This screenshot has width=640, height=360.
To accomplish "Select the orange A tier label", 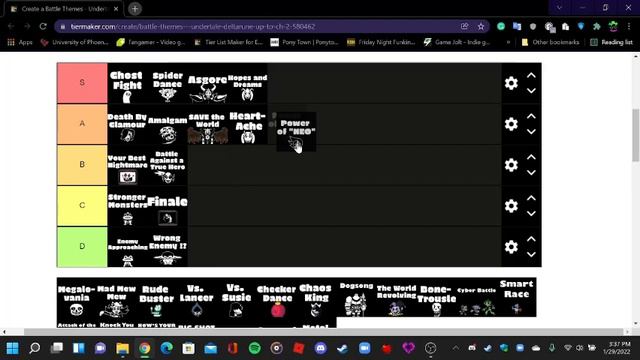I will [82, 124].
